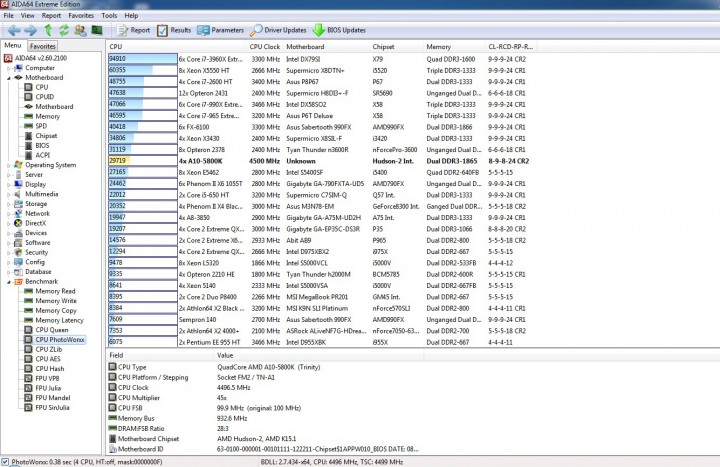The width and height of the screenshot is (720, 467).
Task: Sort by the CPU Clock column header
Action: point(264,47)
